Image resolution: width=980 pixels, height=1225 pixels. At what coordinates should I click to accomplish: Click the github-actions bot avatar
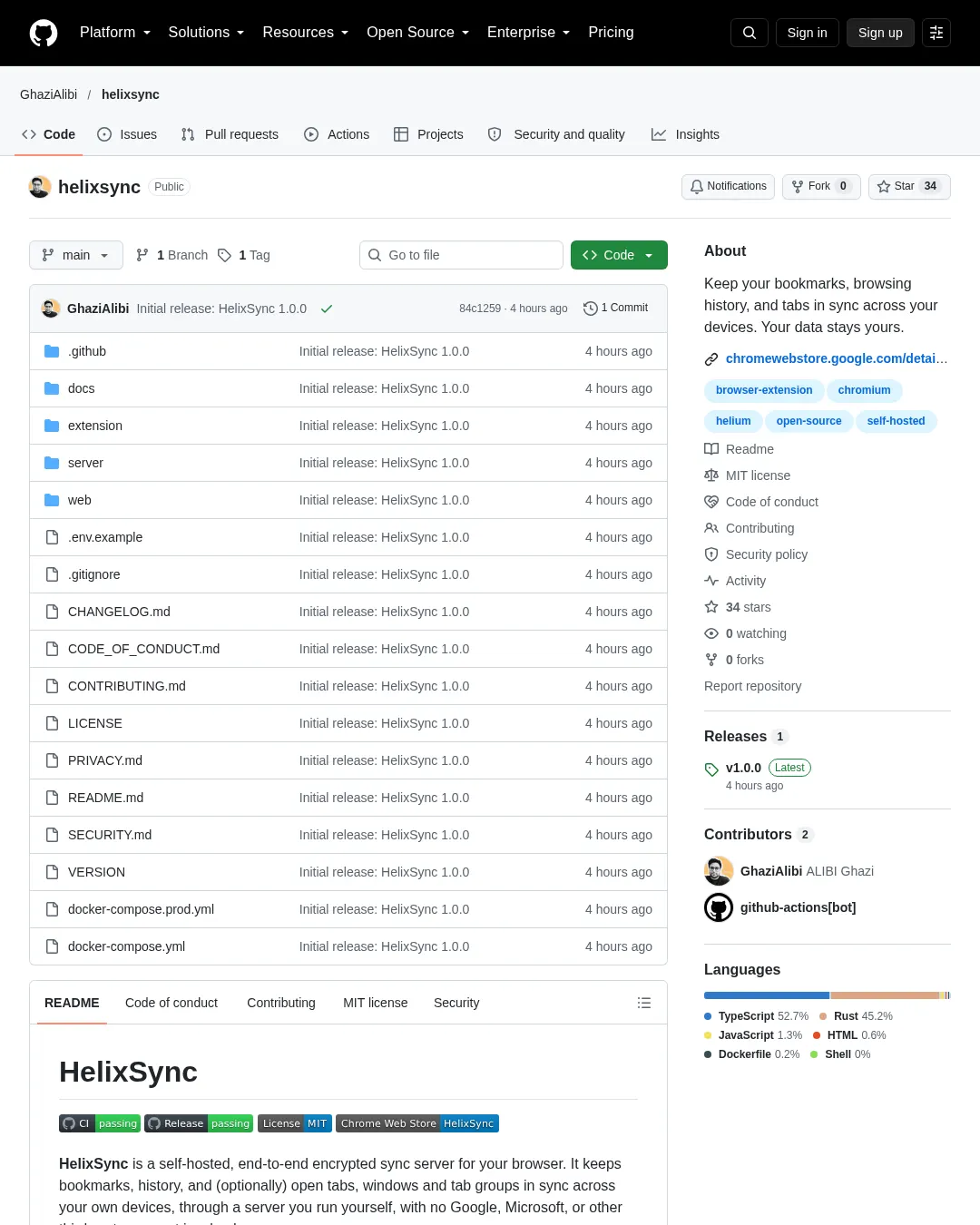[x=719, y=907]
